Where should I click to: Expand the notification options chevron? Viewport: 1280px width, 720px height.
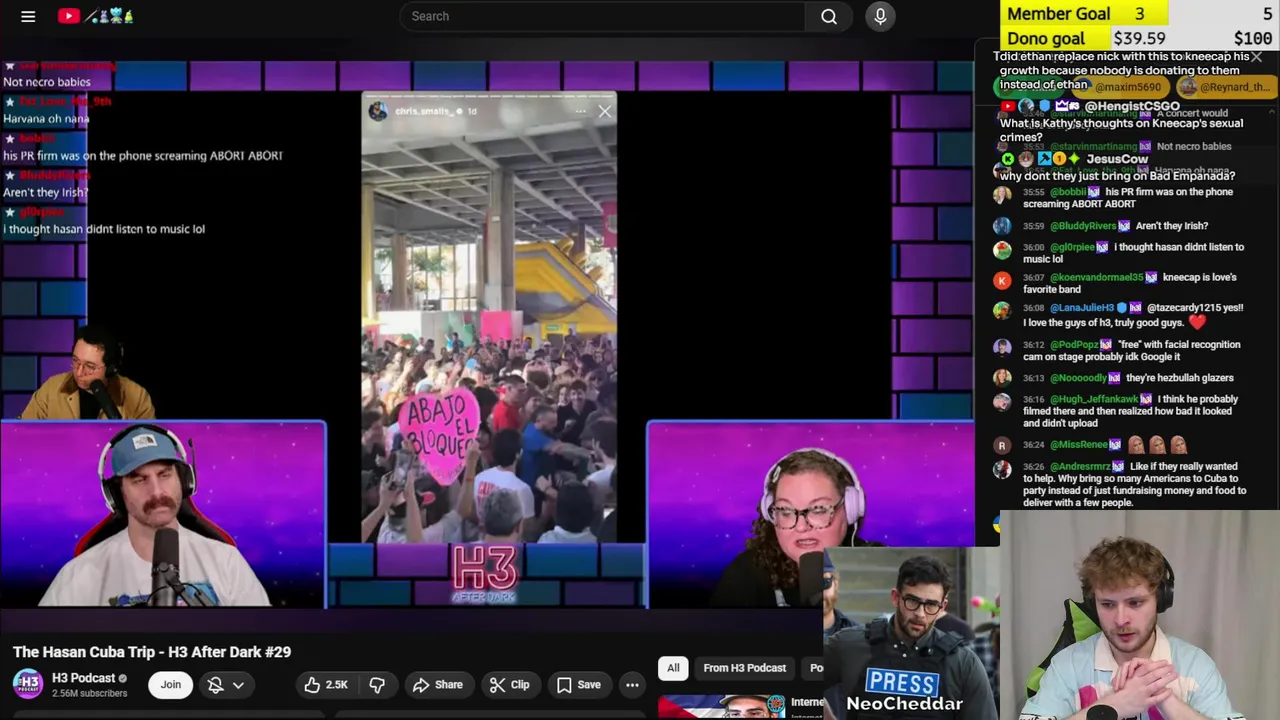pos(238,685)
